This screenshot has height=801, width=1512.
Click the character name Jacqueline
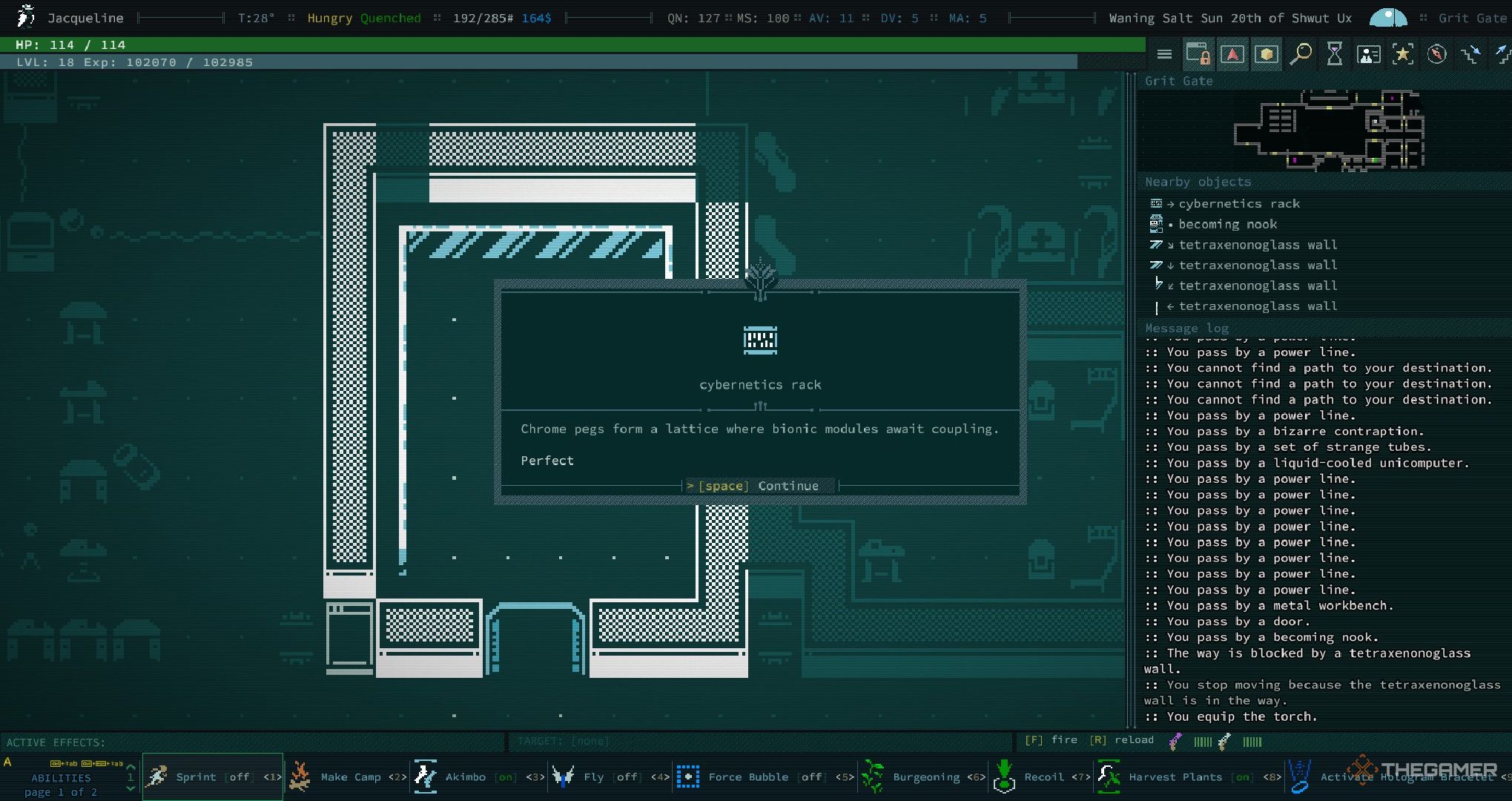(x=85, y=18)
